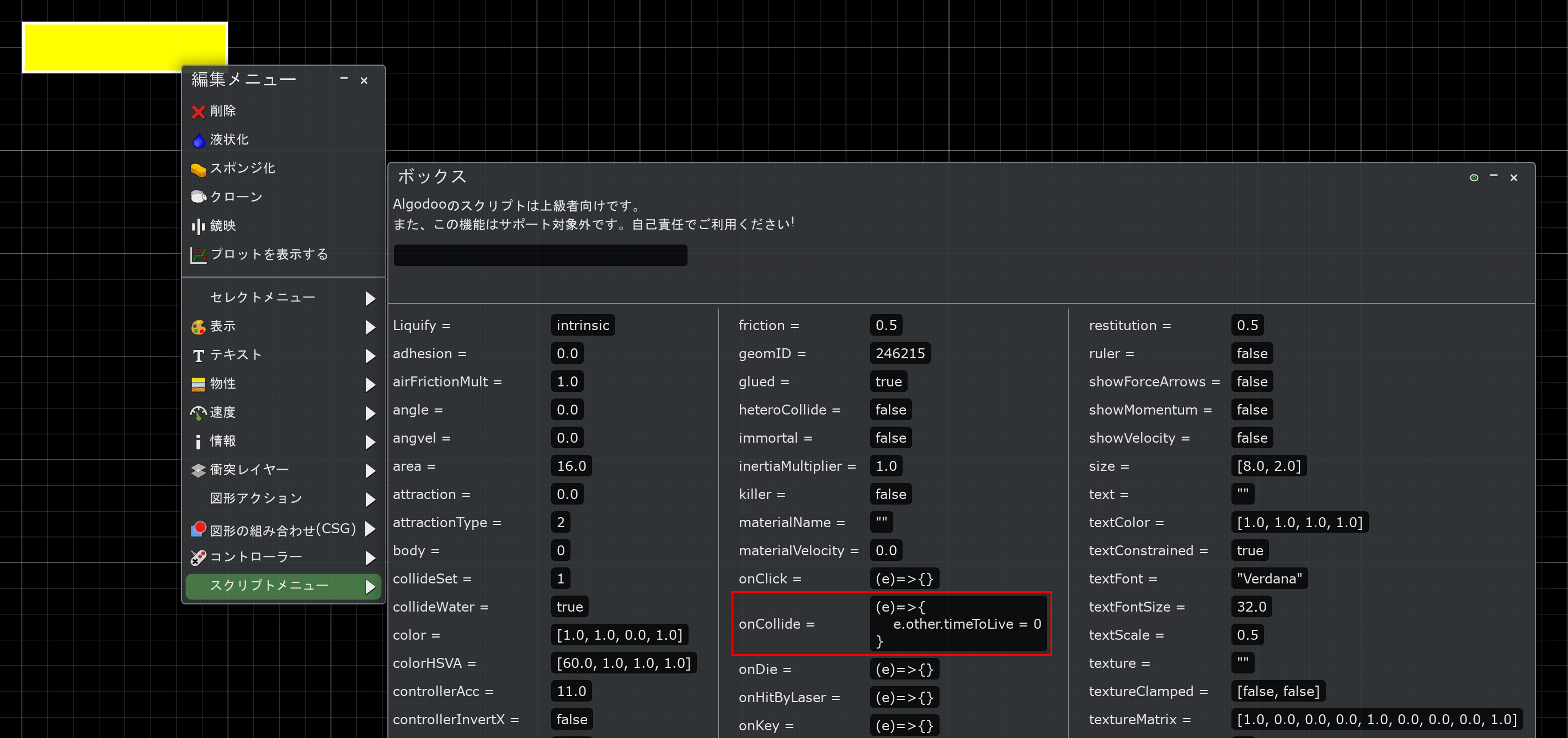Screen dimensions: 1568x738
Task: Toggle collideWater true value
Action: [x=570, y=607]
